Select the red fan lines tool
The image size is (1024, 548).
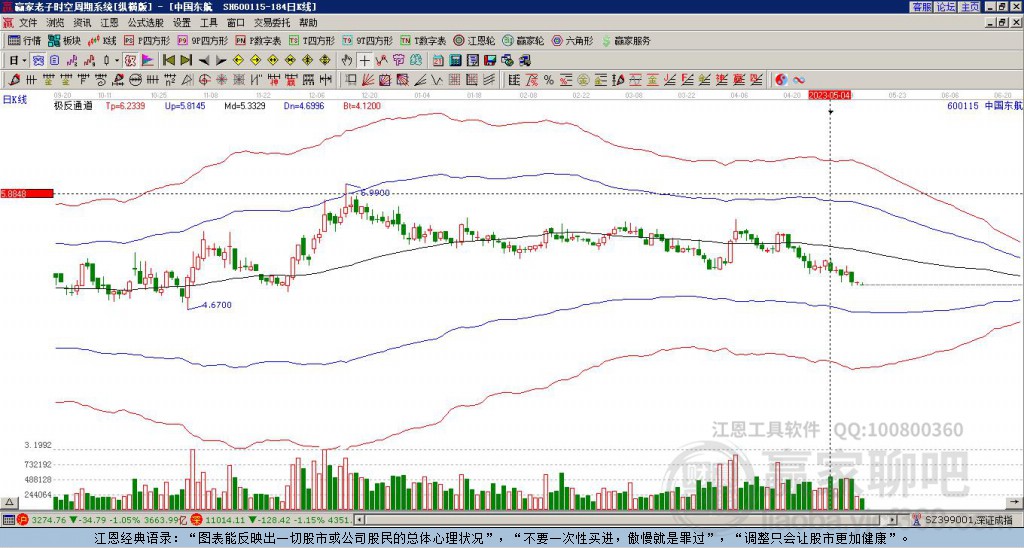coord(368,80)
